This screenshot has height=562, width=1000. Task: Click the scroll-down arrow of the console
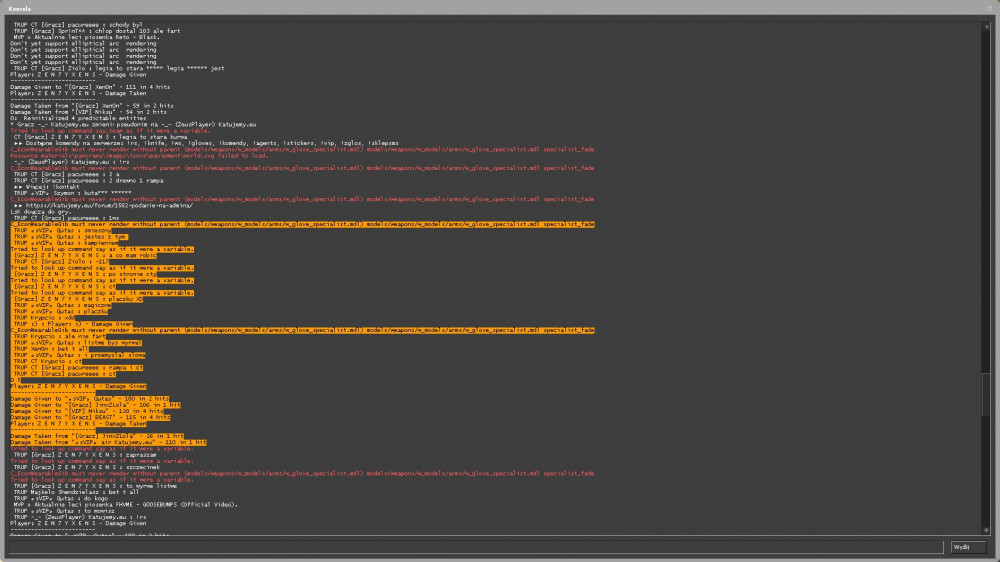(x=986, y=530)
